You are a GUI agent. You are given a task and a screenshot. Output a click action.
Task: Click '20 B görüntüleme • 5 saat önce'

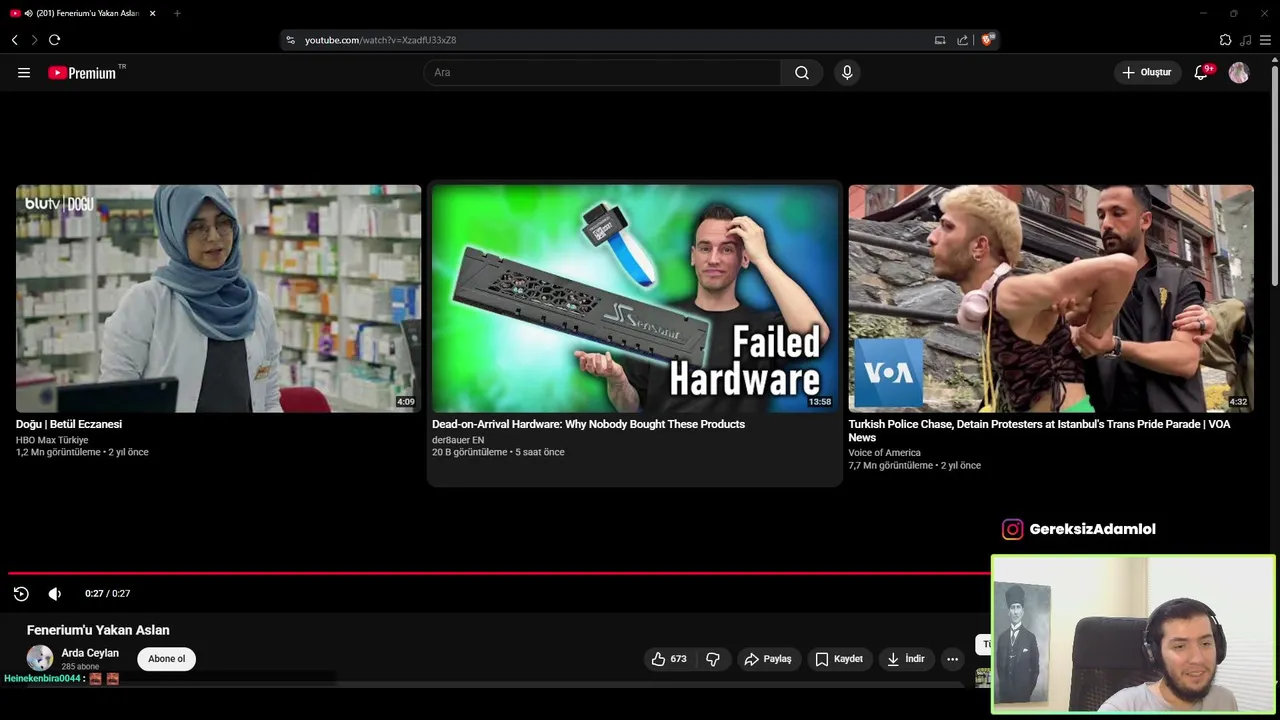(x=498, y=452)
